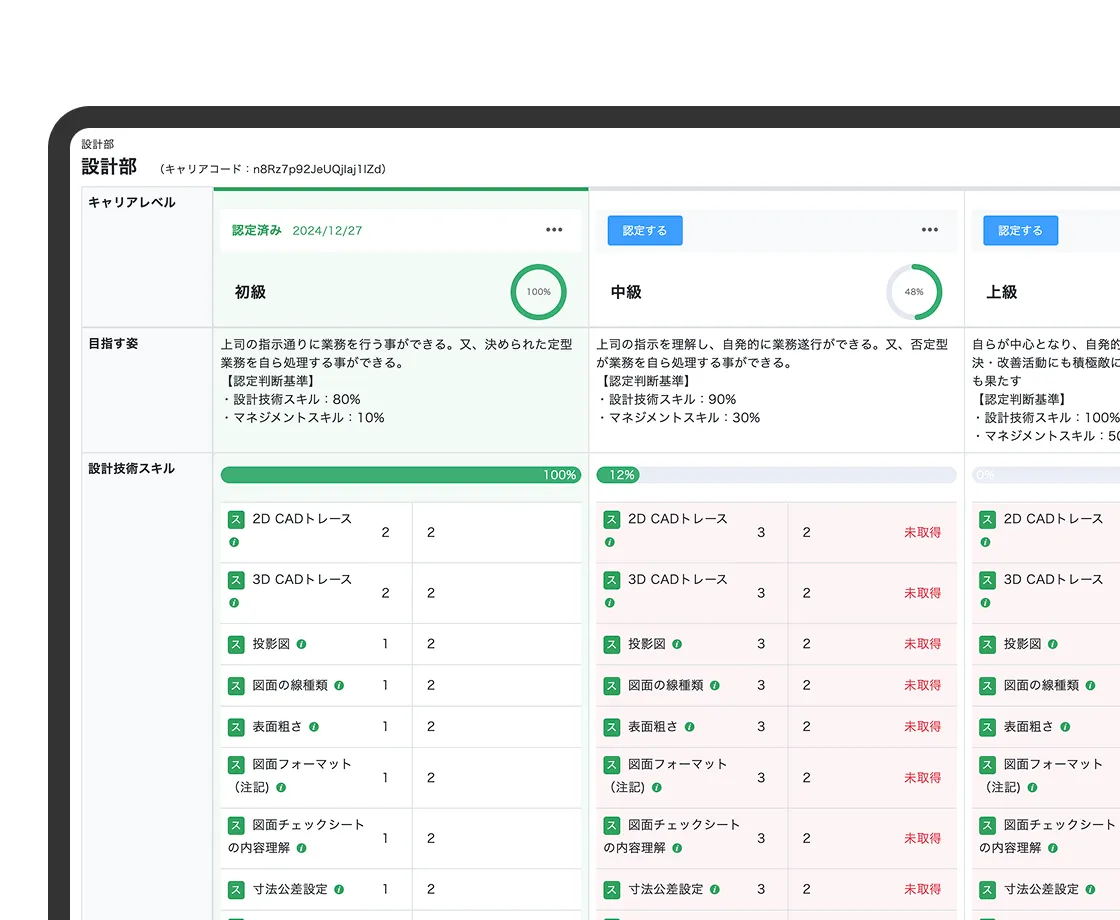Image resolution: width=1120 pixels, height=920 pixels.
Task: Click 初級 設計技術スキル 100% progress bar
Action: pyautogui.click(x=400, y=475)
